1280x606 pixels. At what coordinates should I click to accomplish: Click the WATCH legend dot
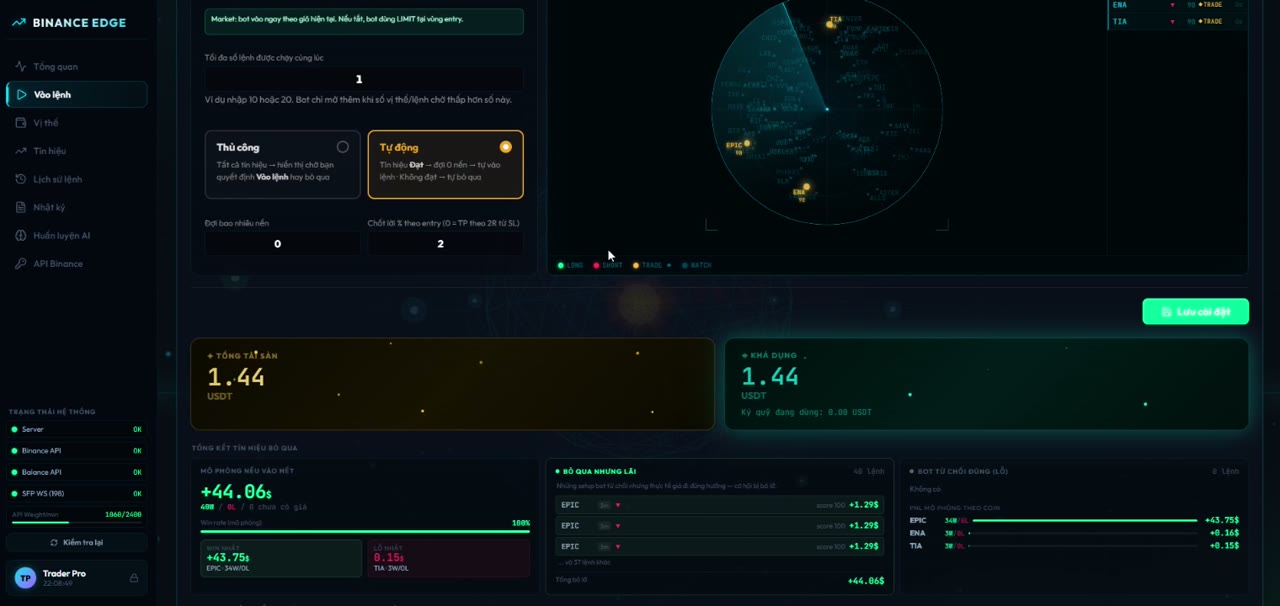click(685, 265)
